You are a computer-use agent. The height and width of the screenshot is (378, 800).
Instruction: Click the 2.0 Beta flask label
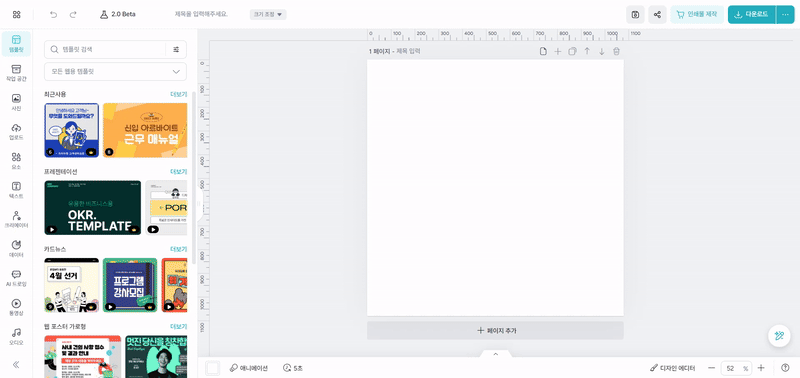118,14
